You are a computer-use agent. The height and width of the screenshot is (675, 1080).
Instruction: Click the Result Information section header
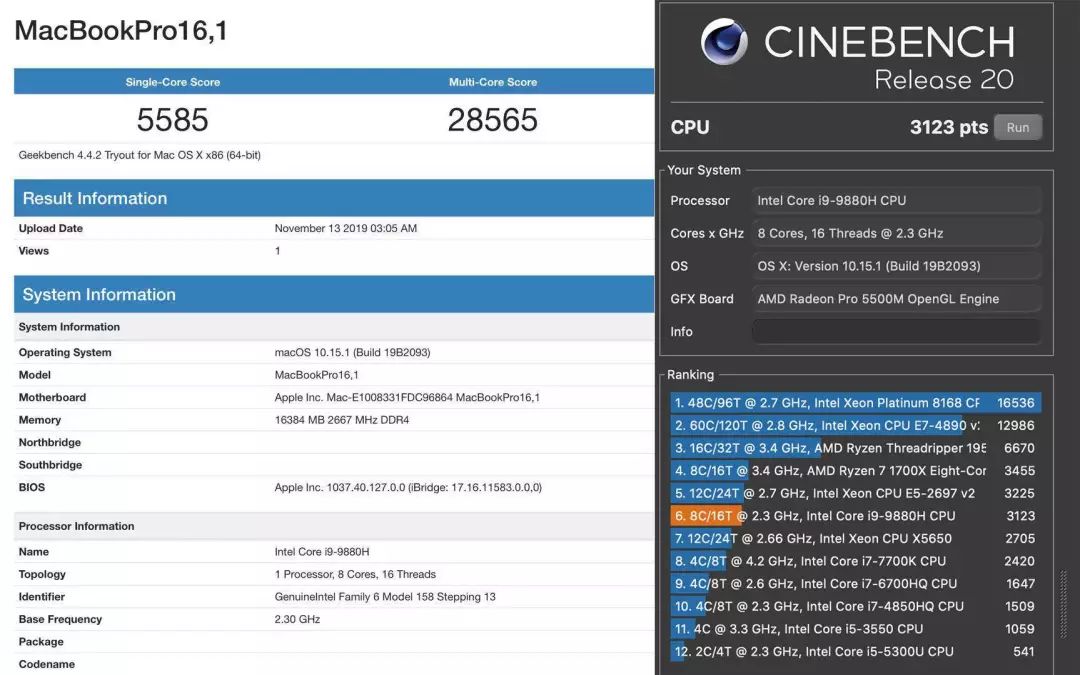(x=95, y=198)
